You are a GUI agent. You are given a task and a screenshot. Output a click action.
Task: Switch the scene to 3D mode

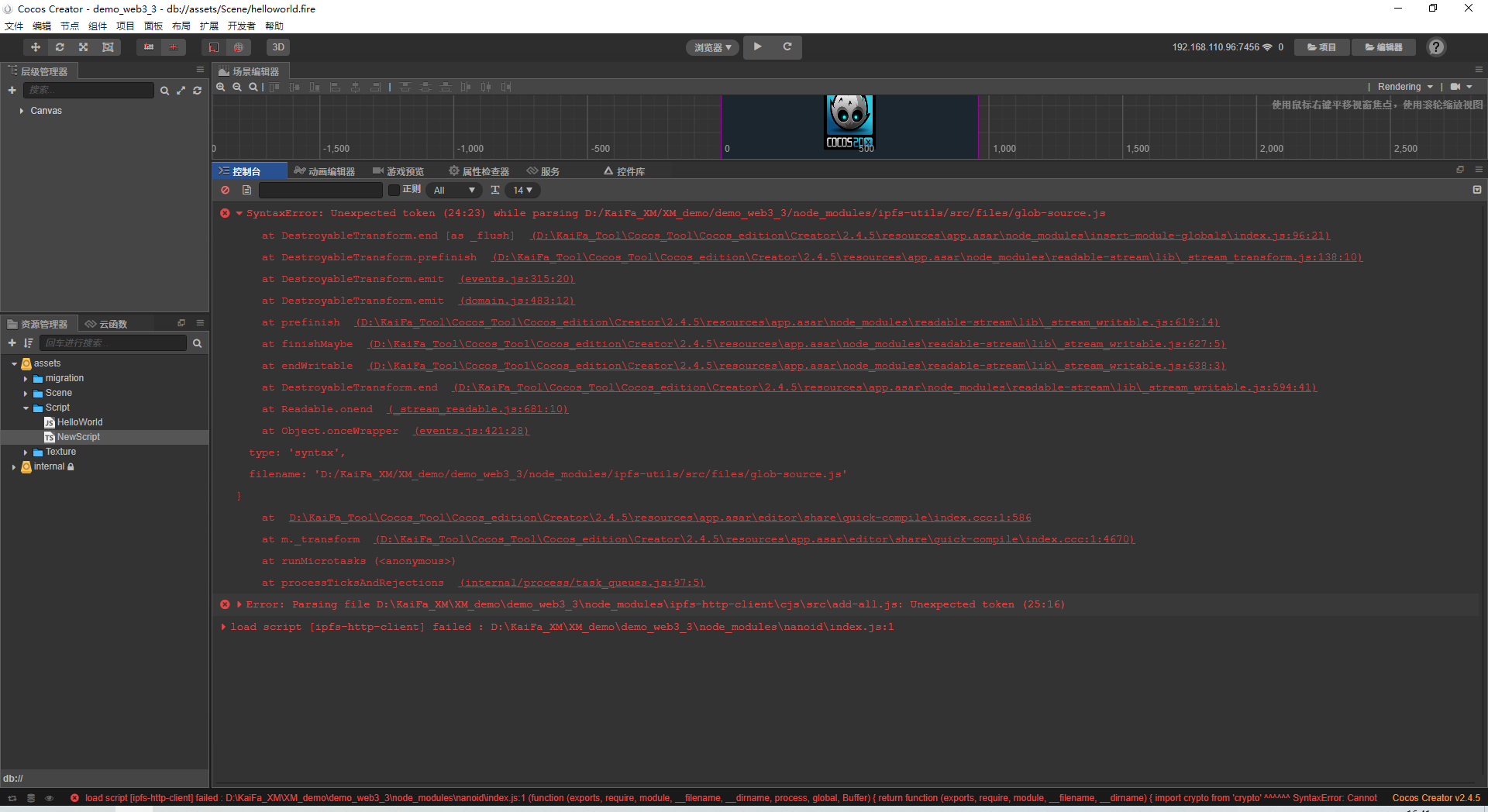click(x=278, y=47)
